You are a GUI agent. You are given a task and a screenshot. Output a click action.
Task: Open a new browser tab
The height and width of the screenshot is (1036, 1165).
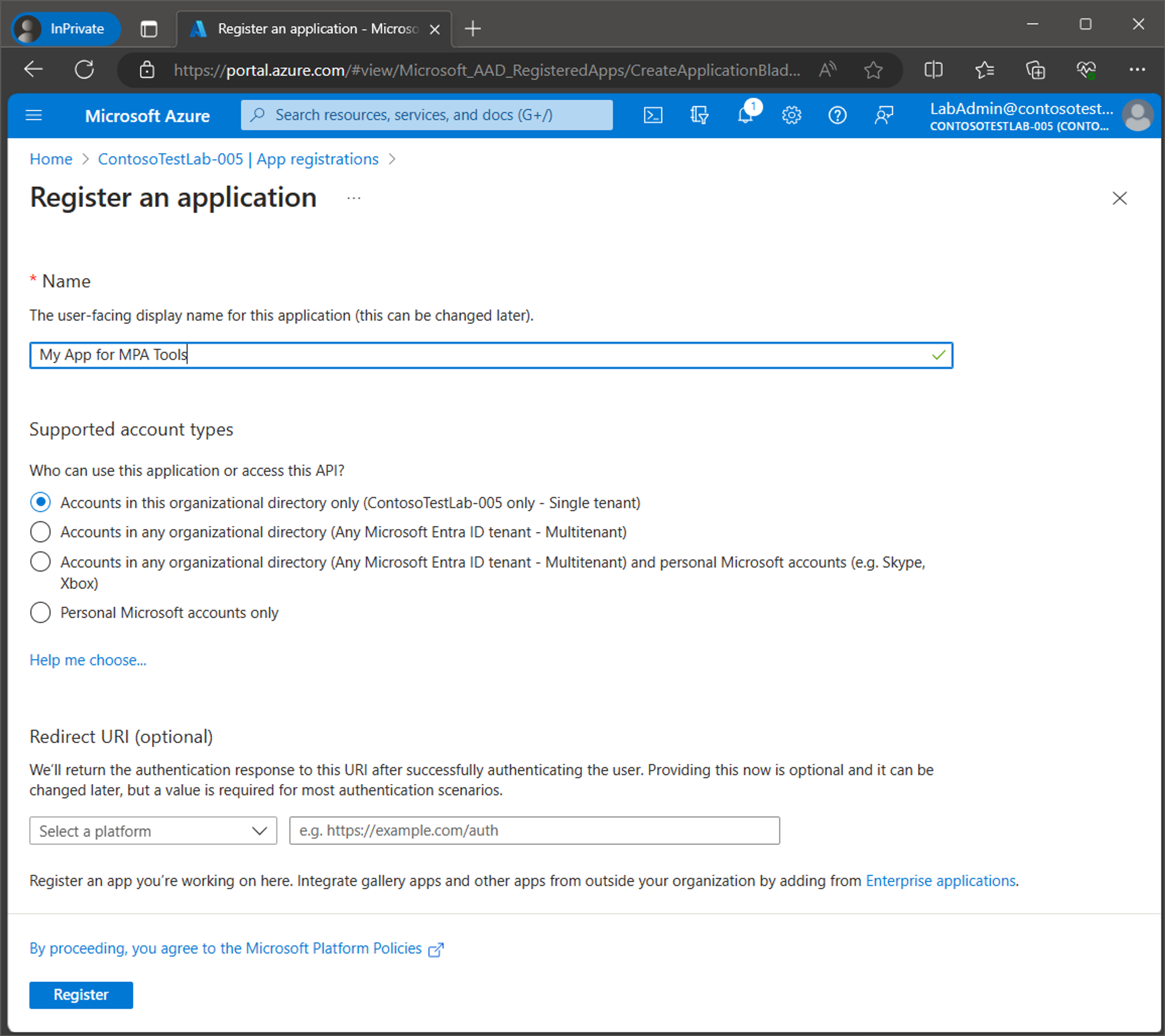click(472, 28)
